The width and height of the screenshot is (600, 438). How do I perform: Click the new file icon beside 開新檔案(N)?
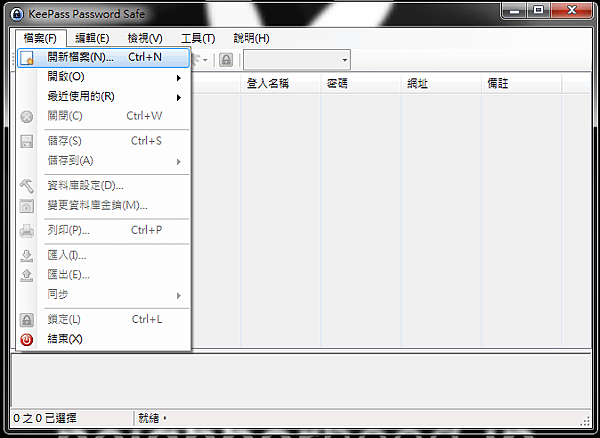click(x=27, y=58)
